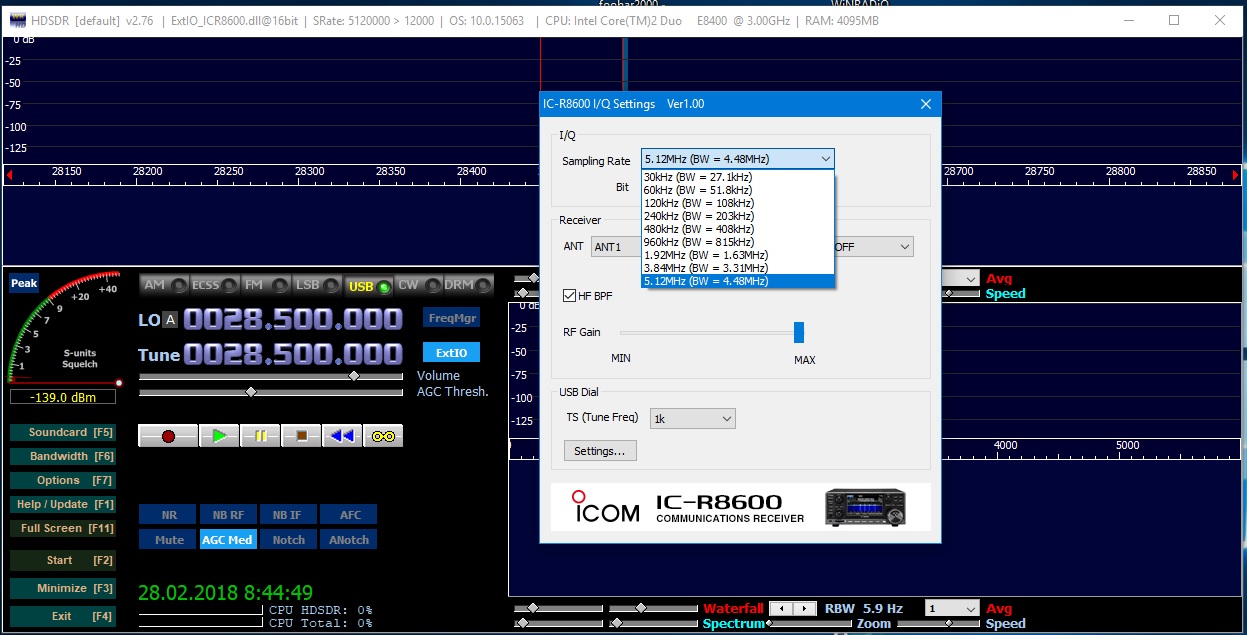Toggle the ANotch auto-notch button
The height and width of the screenshot is (635, 1247).
click(350, 540)
